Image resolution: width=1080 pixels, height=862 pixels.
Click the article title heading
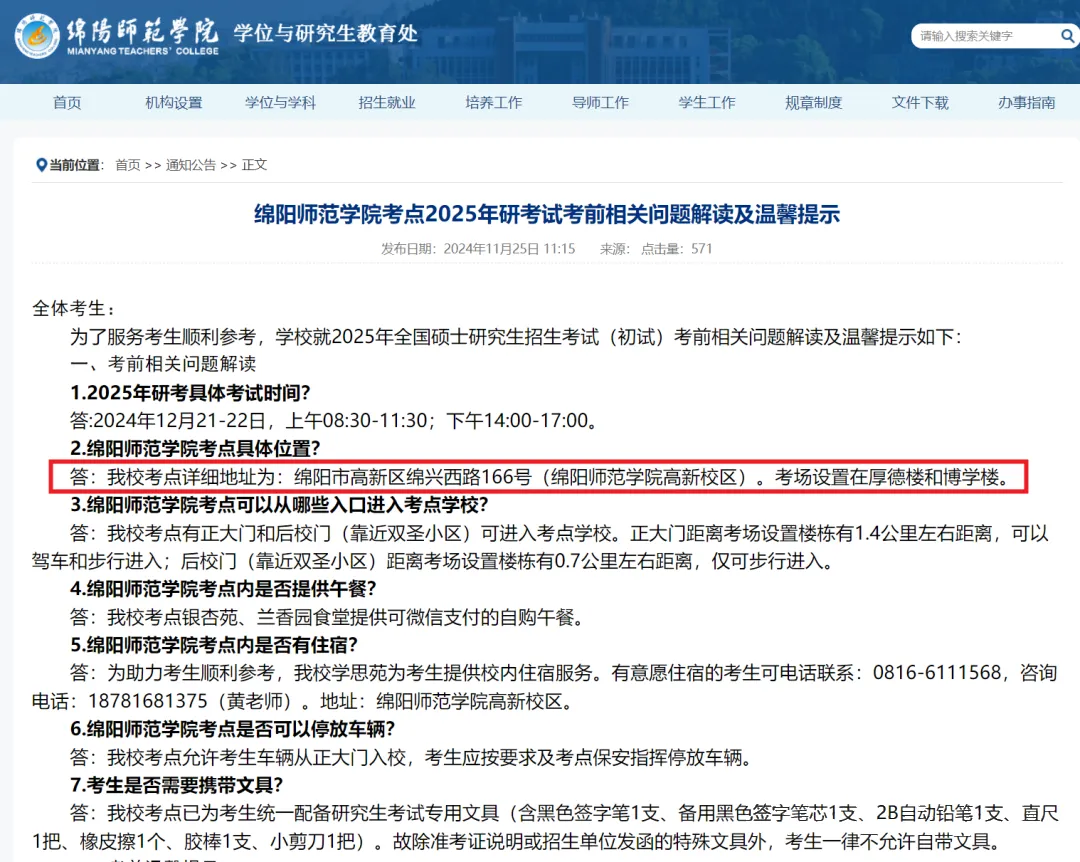pyautogui.click(x=546, y=214)
